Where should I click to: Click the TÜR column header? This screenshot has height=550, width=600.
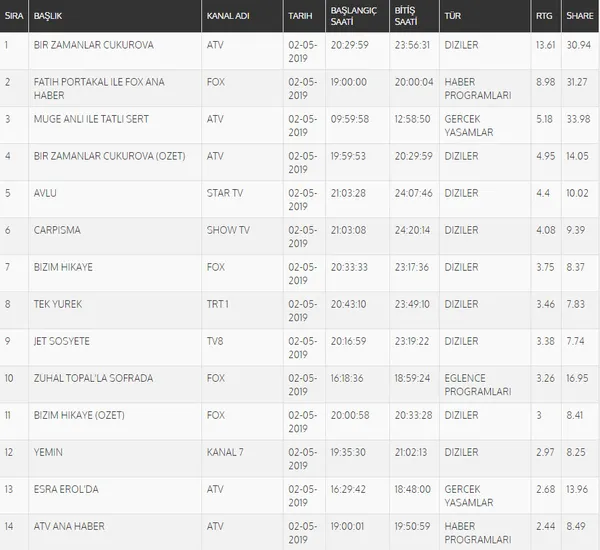(485, 16)
